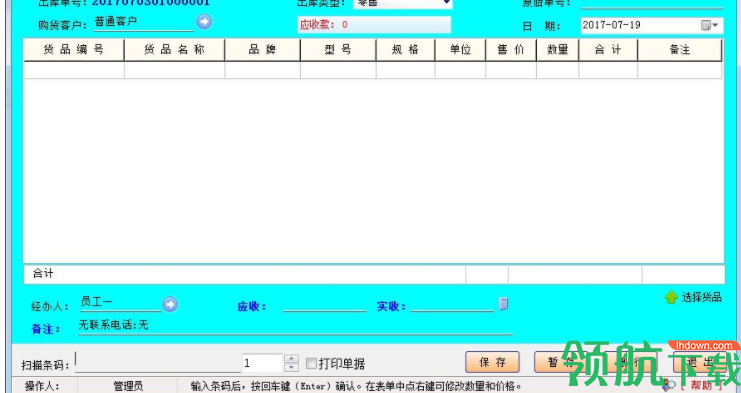Click the 购货客户 field showing 普通客户

pos(144,22)
